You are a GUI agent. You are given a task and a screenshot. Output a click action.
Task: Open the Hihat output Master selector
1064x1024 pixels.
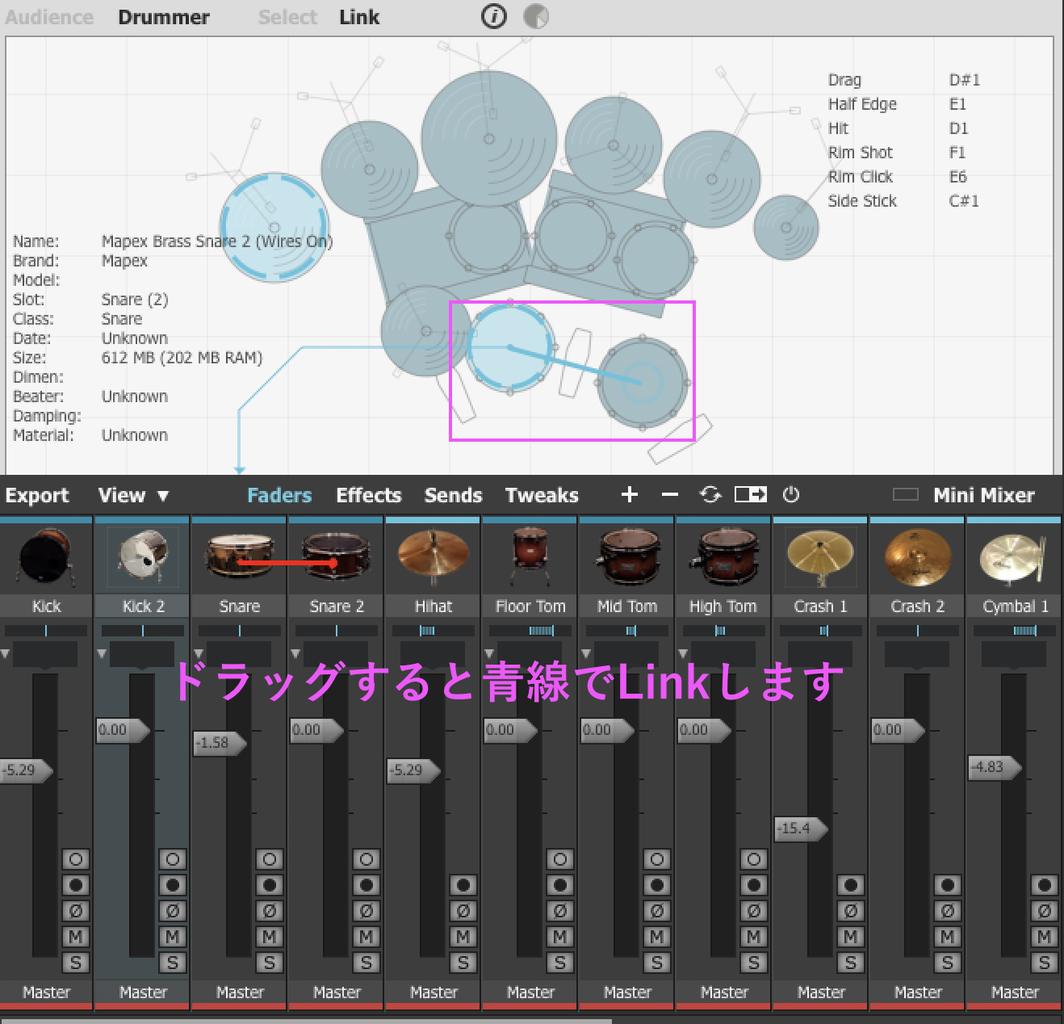pyautogui.click(x=434, y=992)
